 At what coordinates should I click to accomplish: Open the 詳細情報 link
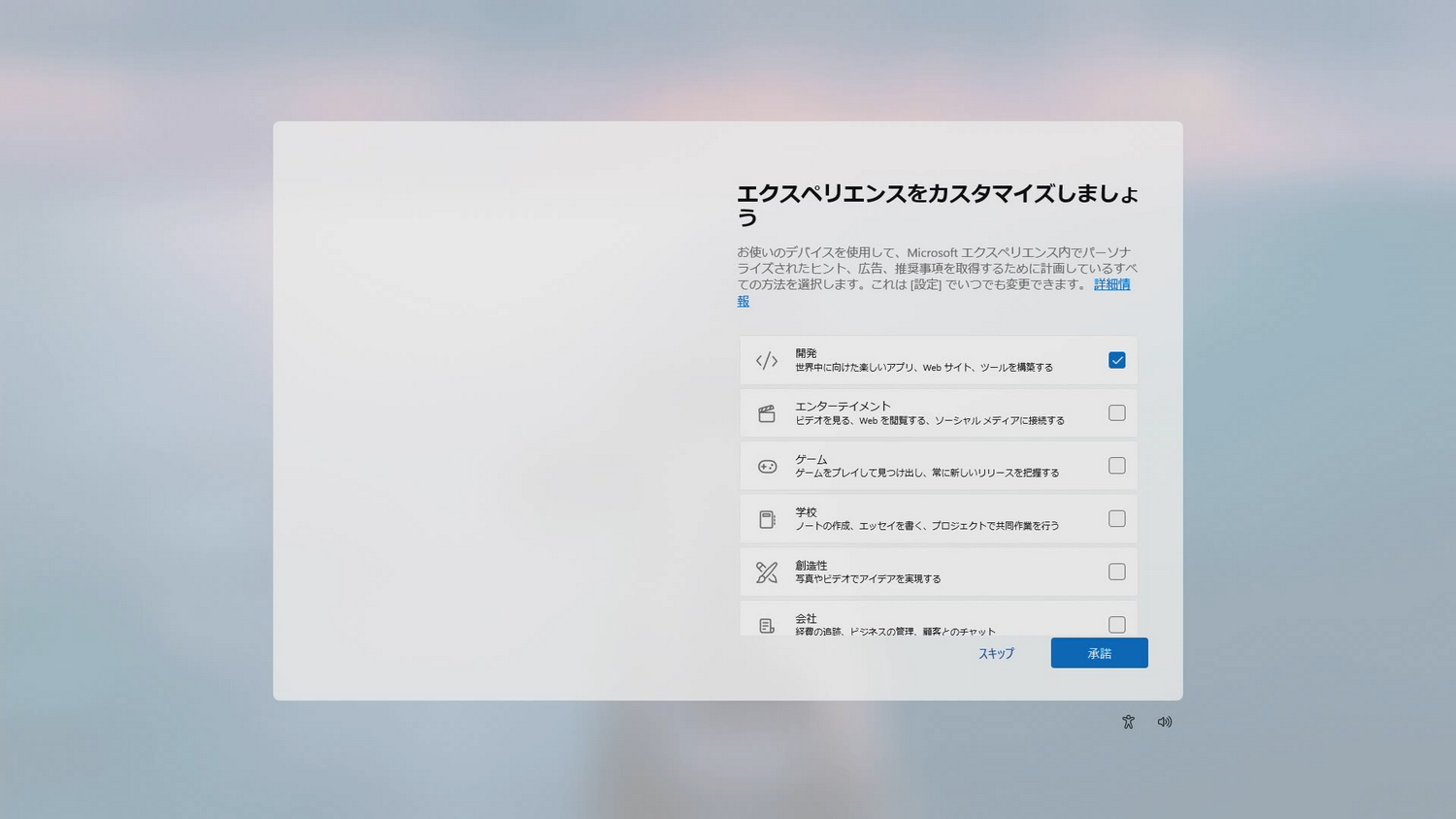pyautogui.click(x=1110, y=284)
